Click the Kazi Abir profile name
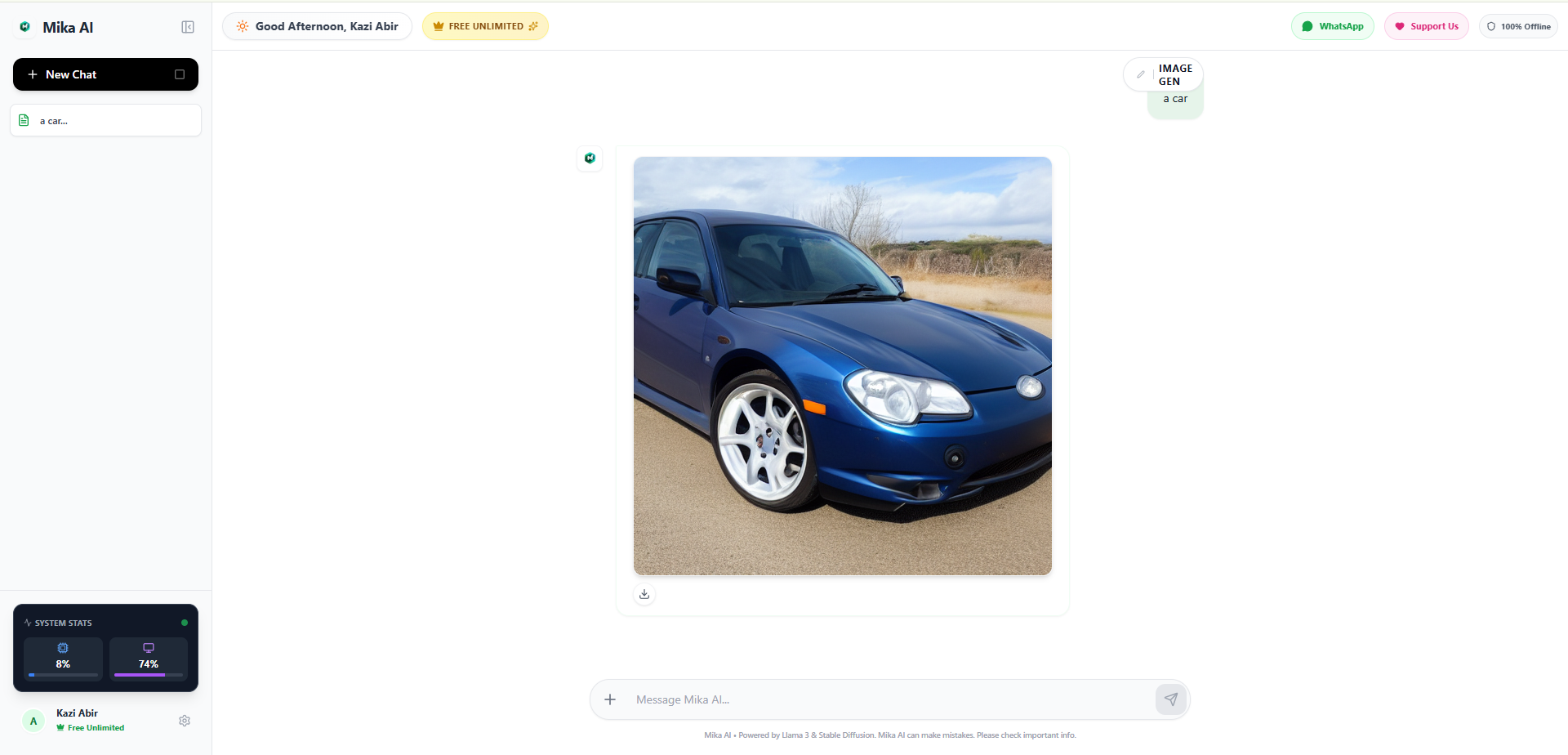1568x755 pixels. click(x=77, y=713)
